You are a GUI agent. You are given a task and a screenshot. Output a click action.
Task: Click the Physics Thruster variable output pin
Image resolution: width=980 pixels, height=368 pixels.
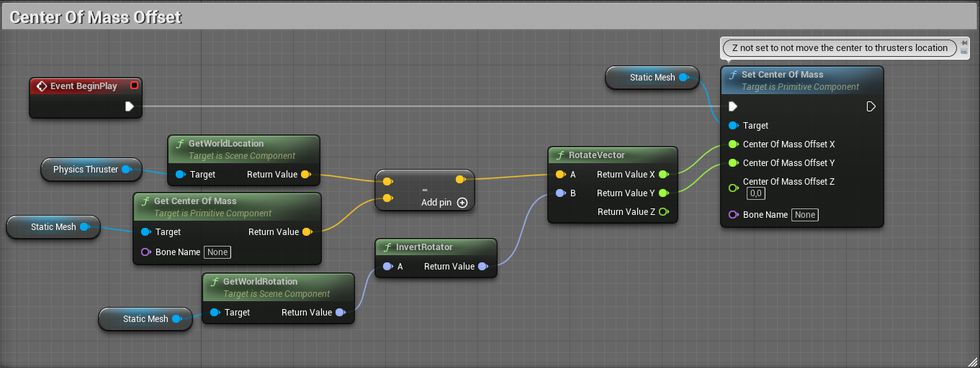[x=126, y=169]
